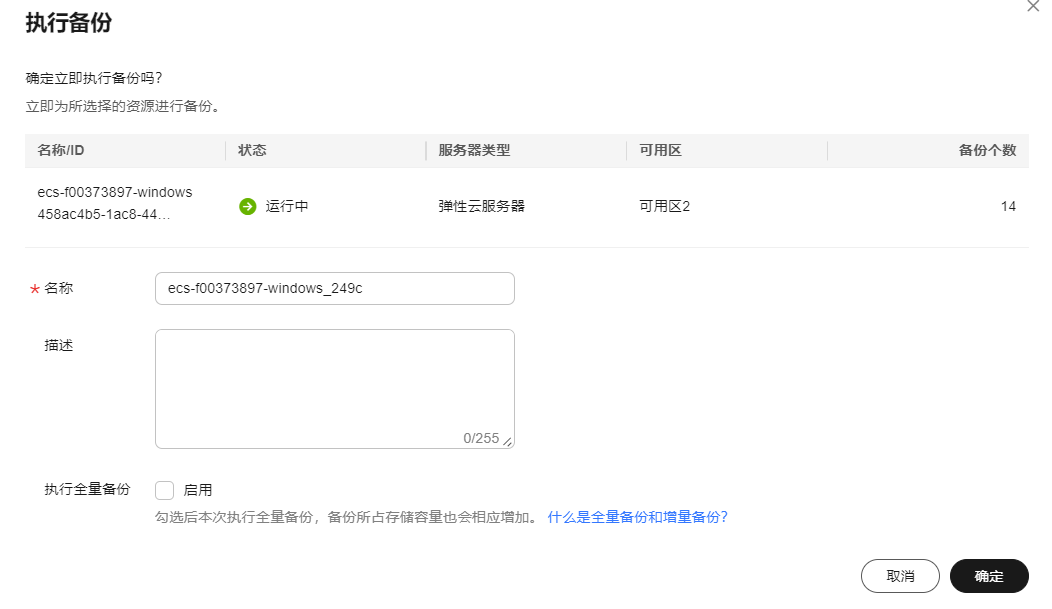Click the green 运行中 status icon
This screenshot has height=609, width=1052.
(x=248, y=207)
